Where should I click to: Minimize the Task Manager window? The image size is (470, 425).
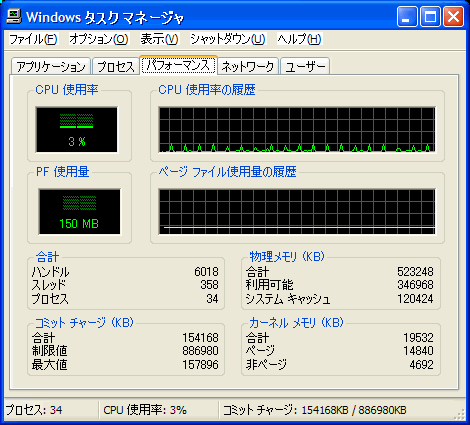point(407,16)
